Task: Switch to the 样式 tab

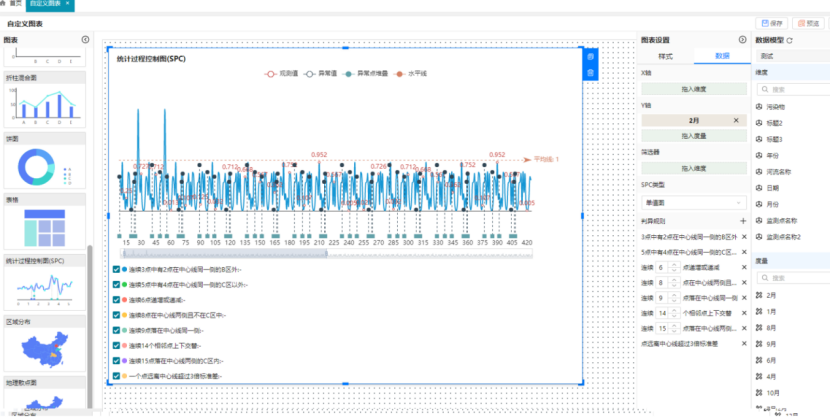Action: point(666,56)
